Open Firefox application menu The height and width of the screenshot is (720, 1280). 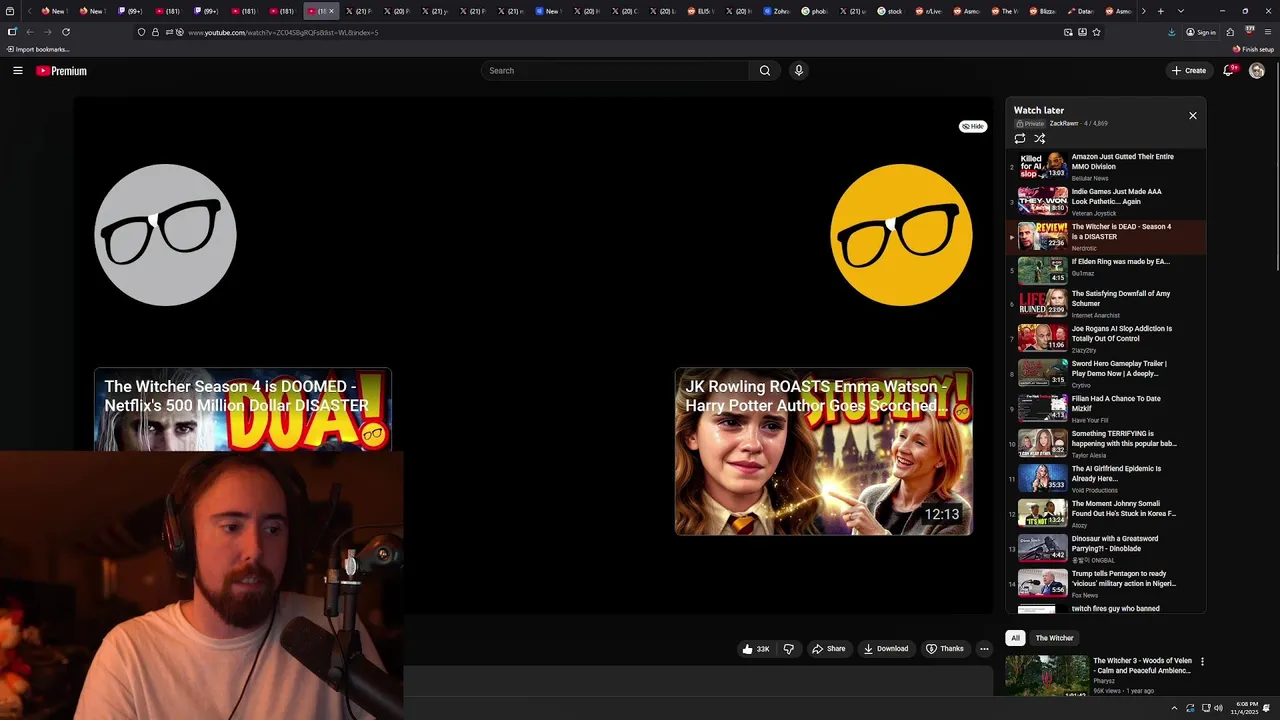point(1267,32)
